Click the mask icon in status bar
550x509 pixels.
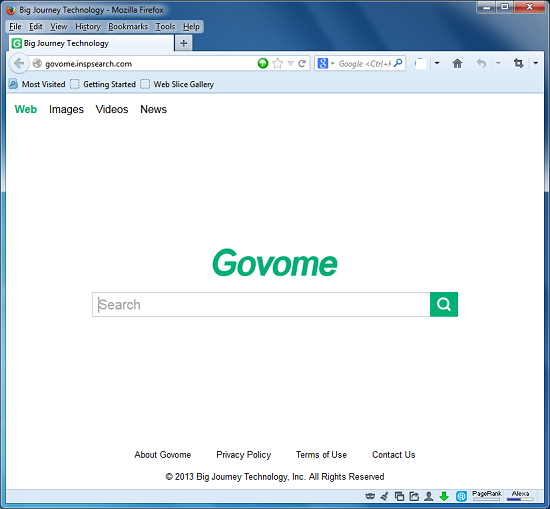[370, 496]
